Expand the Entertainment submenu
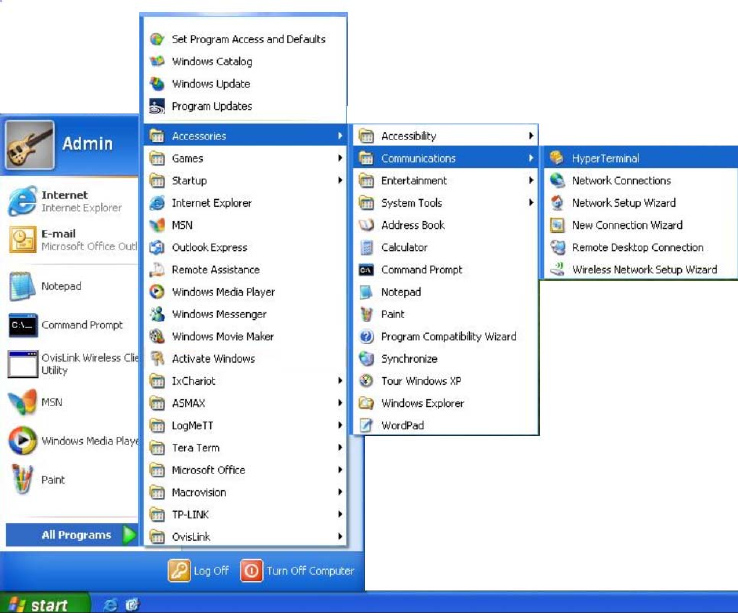This screenshot has width=738, height=613. coord(413,181)
